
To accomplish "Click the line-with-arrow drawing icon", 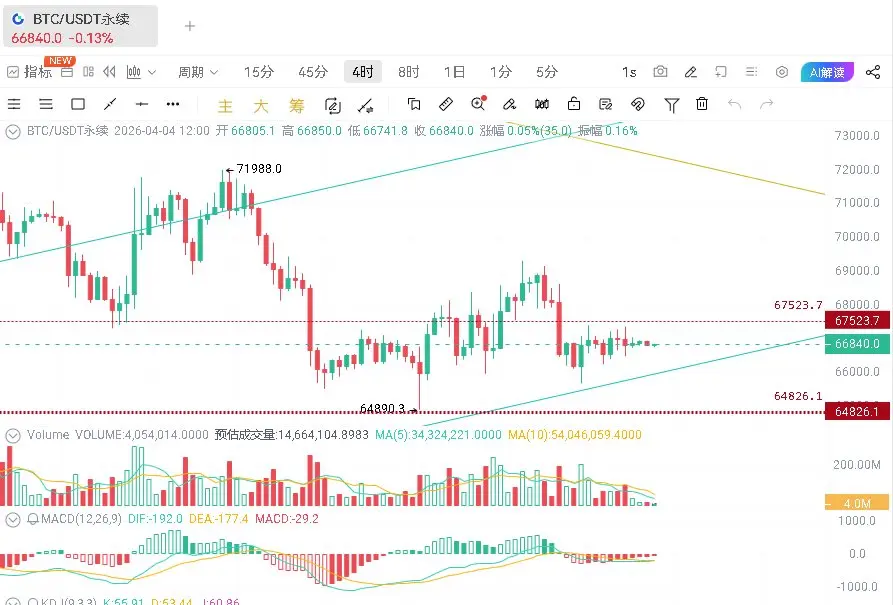I will pyautogui.click(x=366, y=106).
